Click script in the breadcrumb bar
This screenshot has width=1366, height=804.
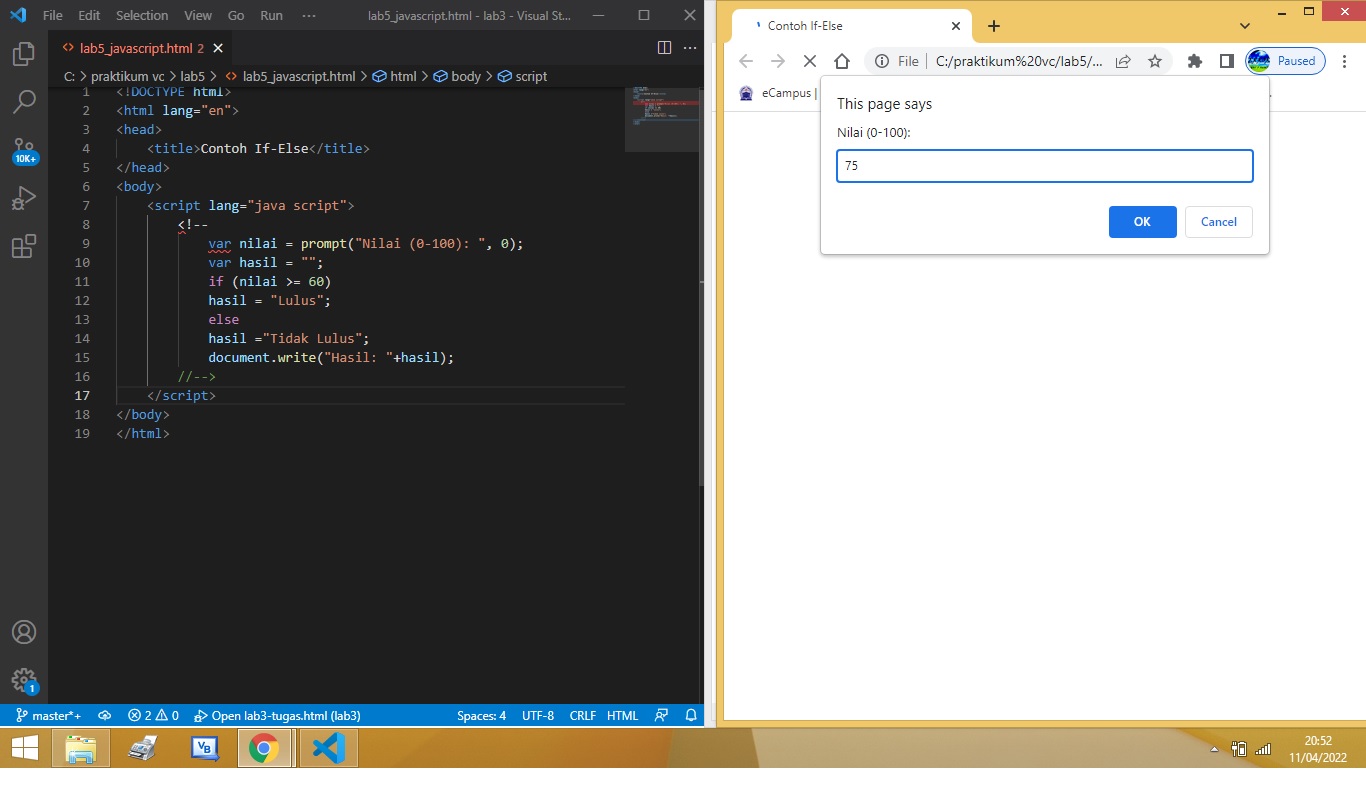[529, 76]
